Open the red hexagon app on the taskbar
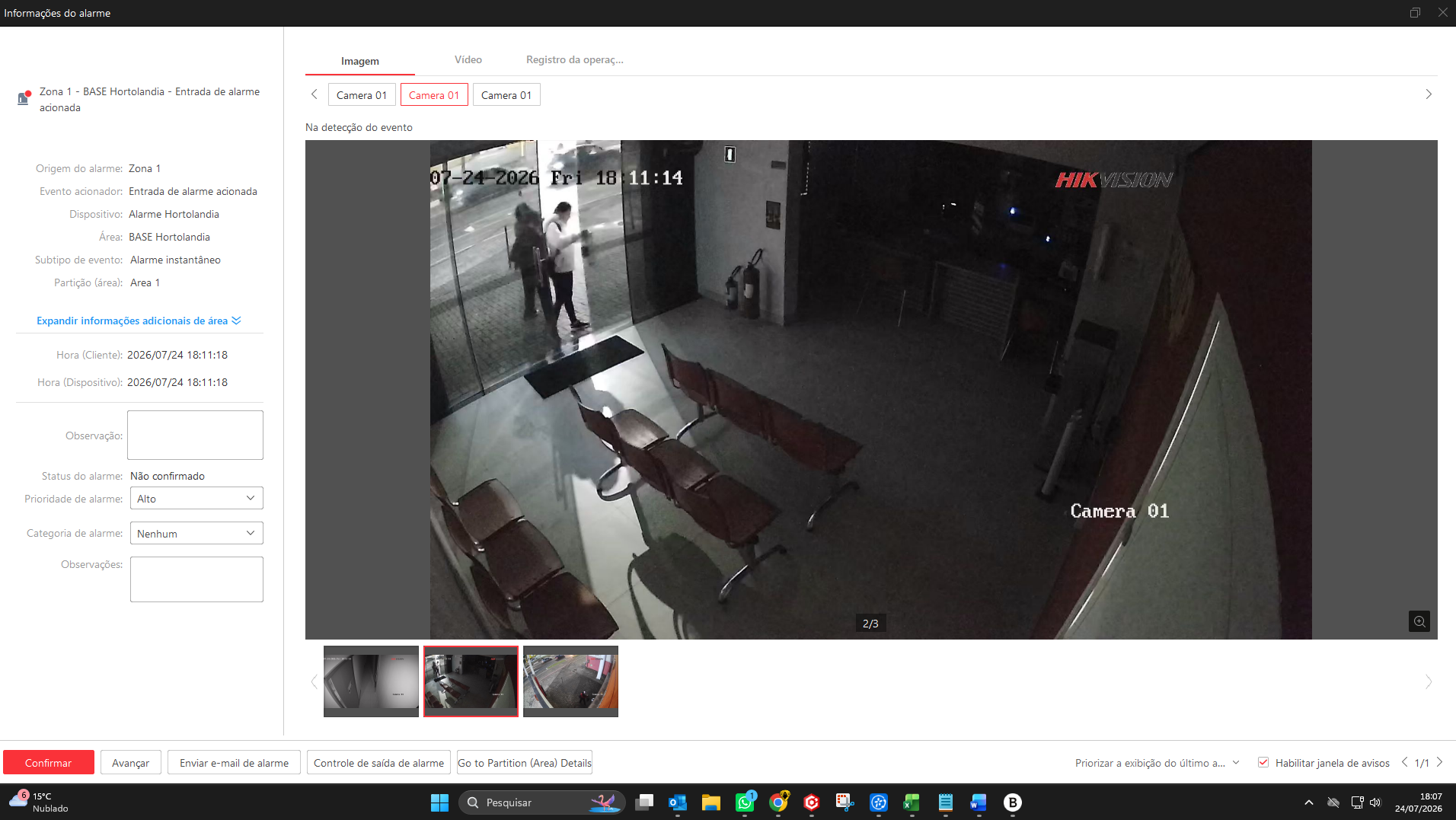 point(812,802)
